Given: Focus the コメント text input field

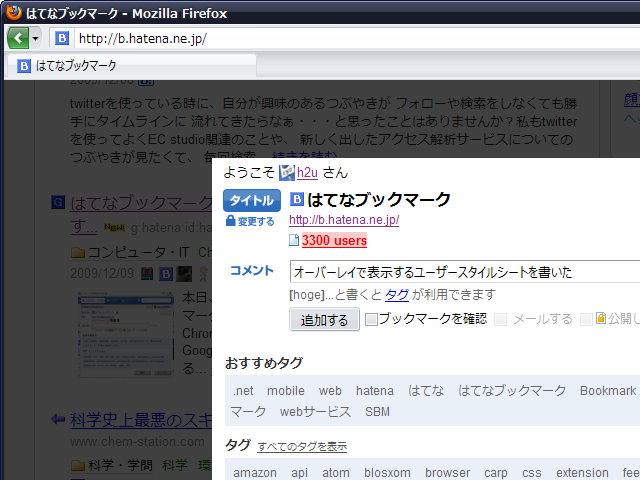Looking at the screenshot, I should pos(465,271).
